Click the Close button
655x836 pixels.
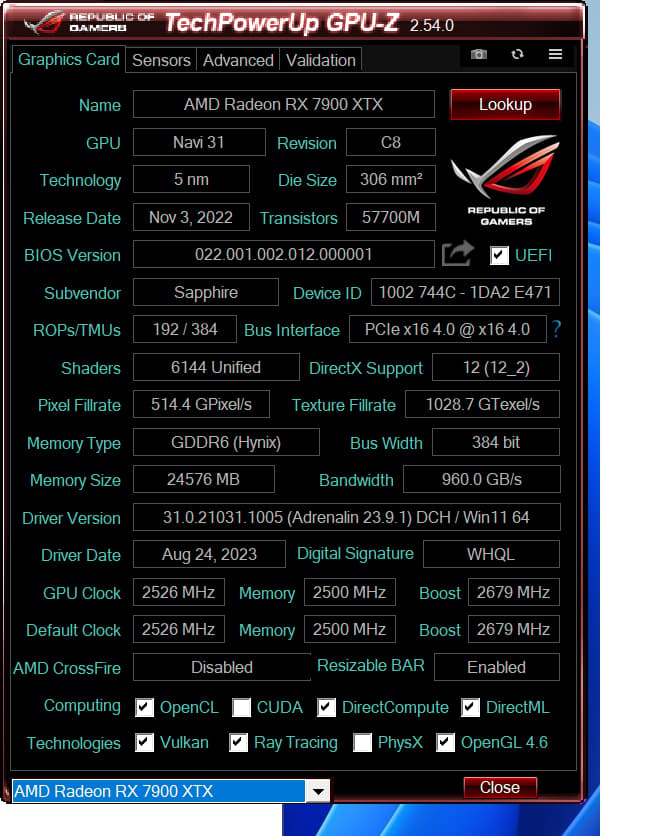click(499, 787)
